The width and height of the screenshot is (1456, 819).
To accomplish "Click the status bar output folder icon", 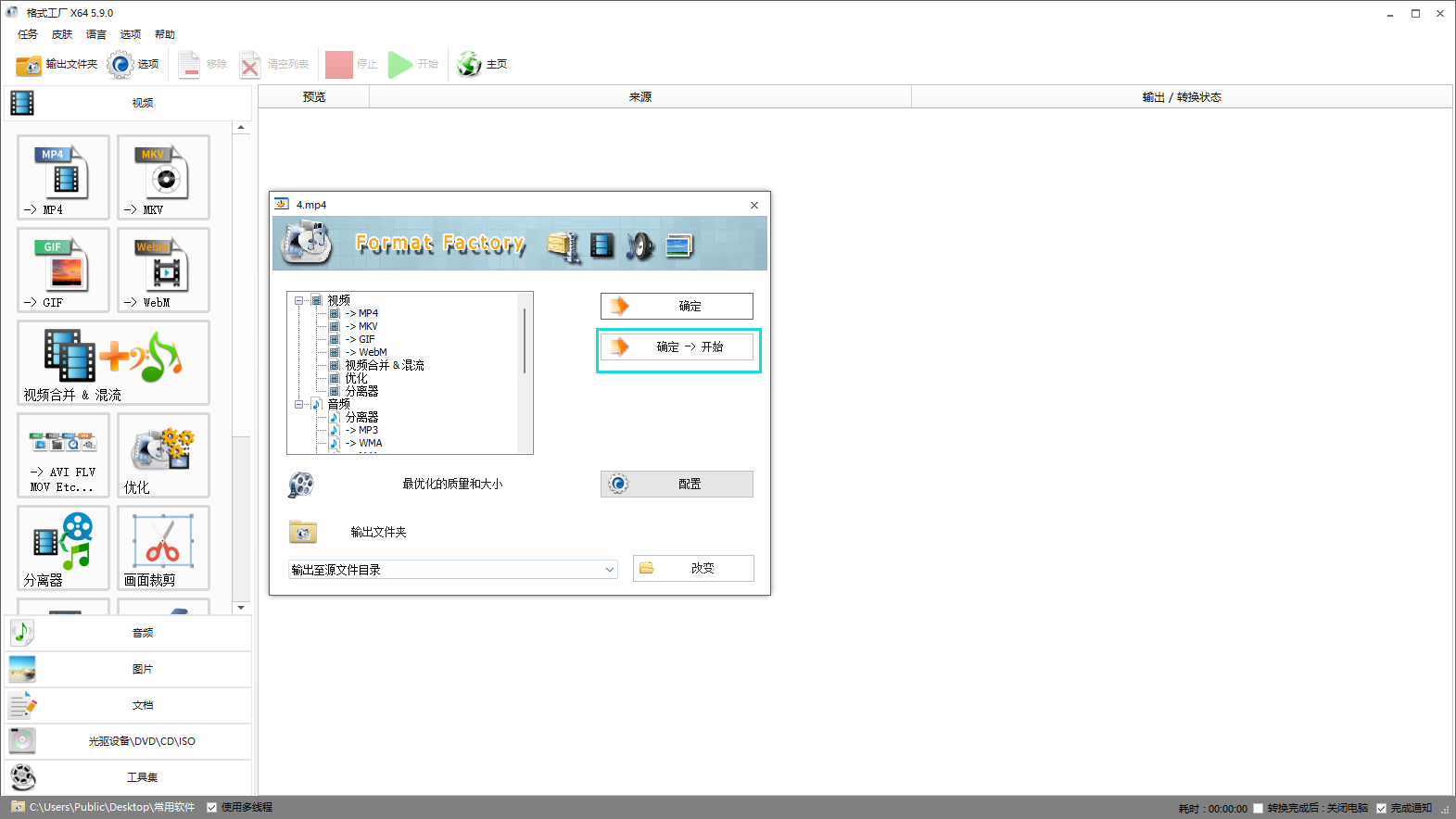I will tap(18, 807).
